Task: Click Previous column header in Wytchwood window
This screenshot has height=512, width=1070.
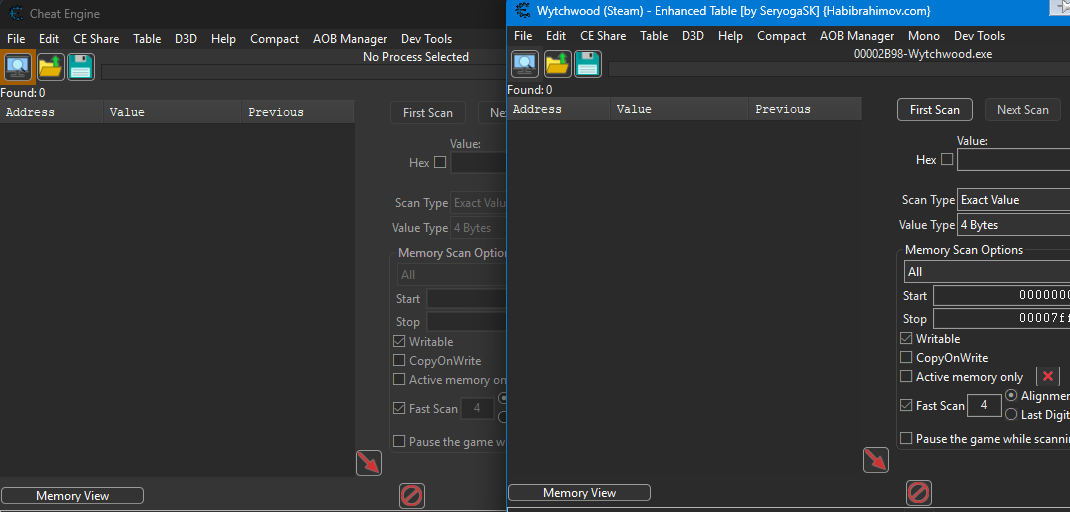Action: point(805,109)
